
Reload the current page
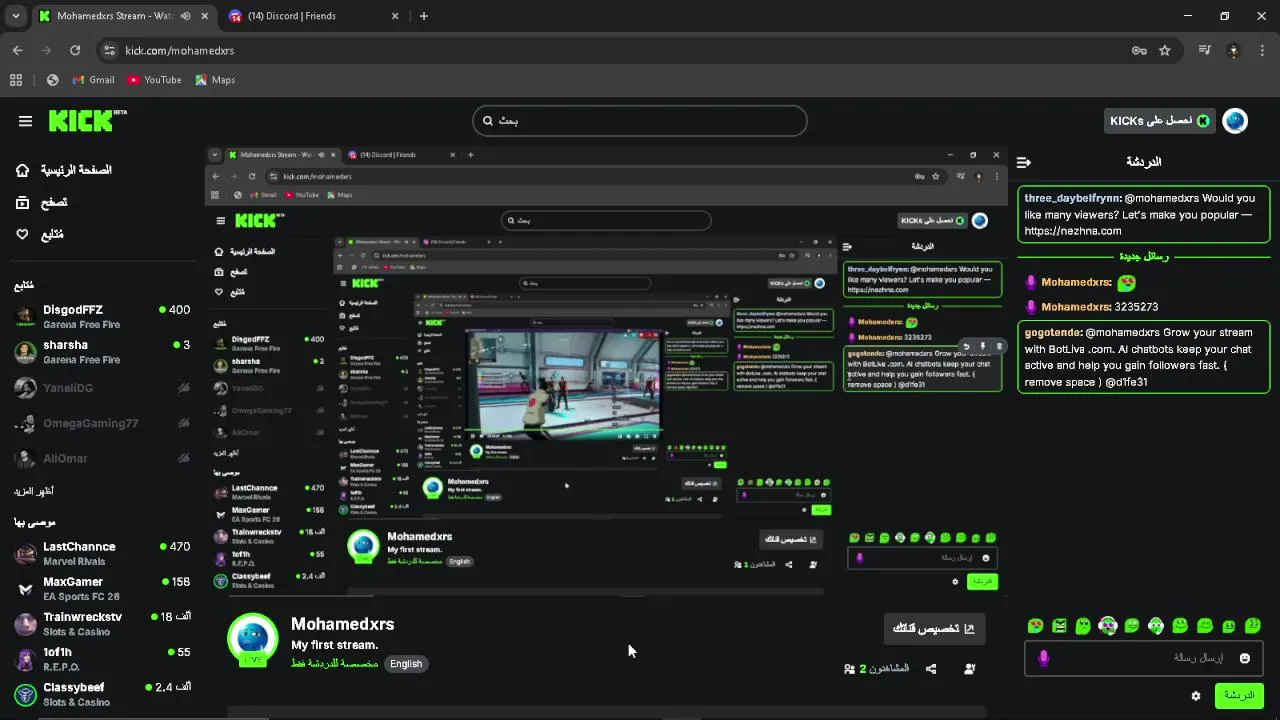coord(75,50)
